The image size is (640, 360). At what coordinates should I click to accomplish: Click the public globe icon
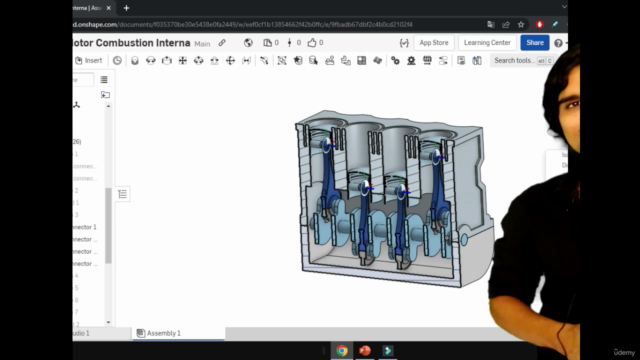[248, 42]
